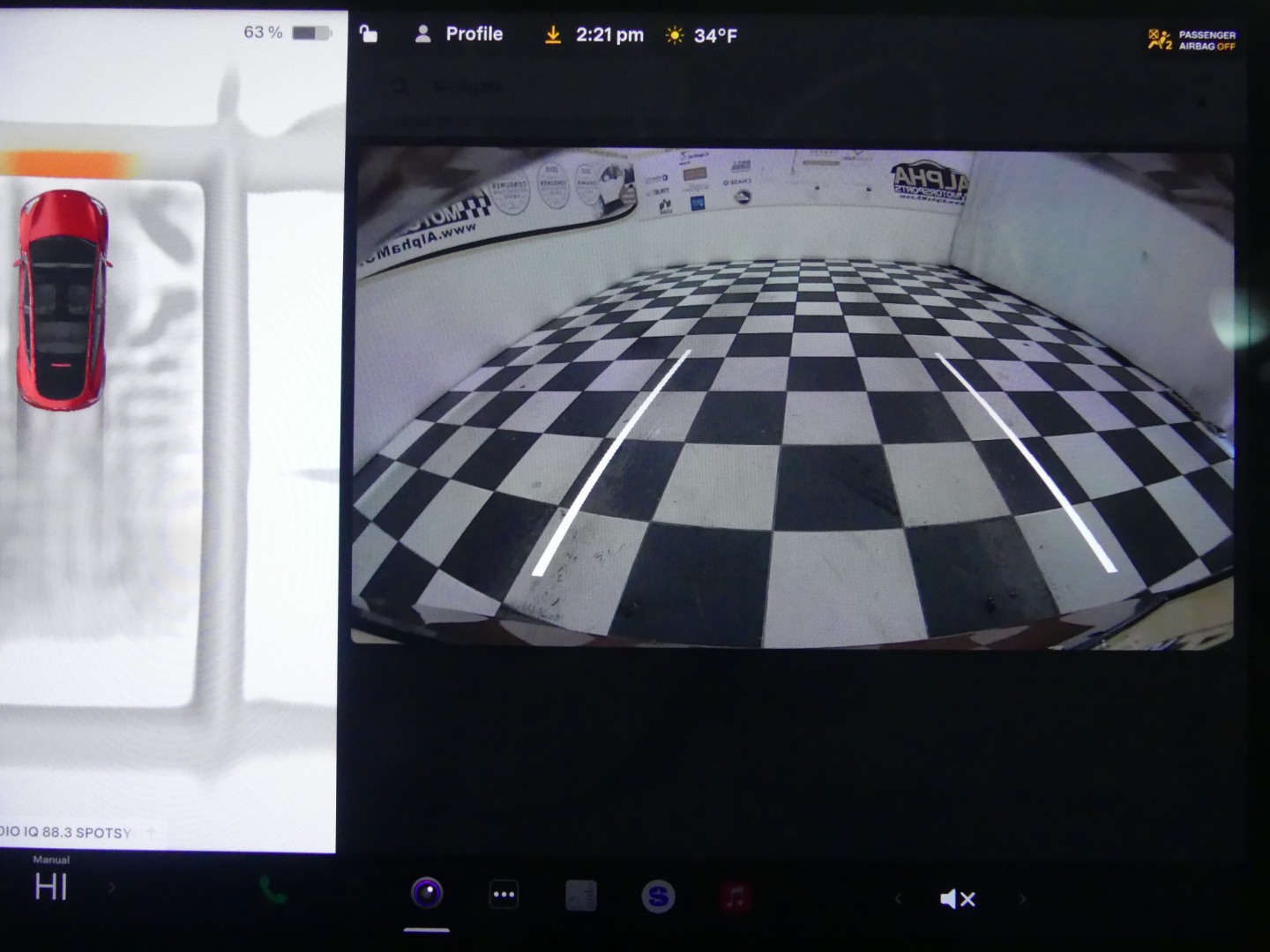Open the driver Profile menu
Image resolution: width=1270 pixels, height=952 pixels.
pos(459,34)
